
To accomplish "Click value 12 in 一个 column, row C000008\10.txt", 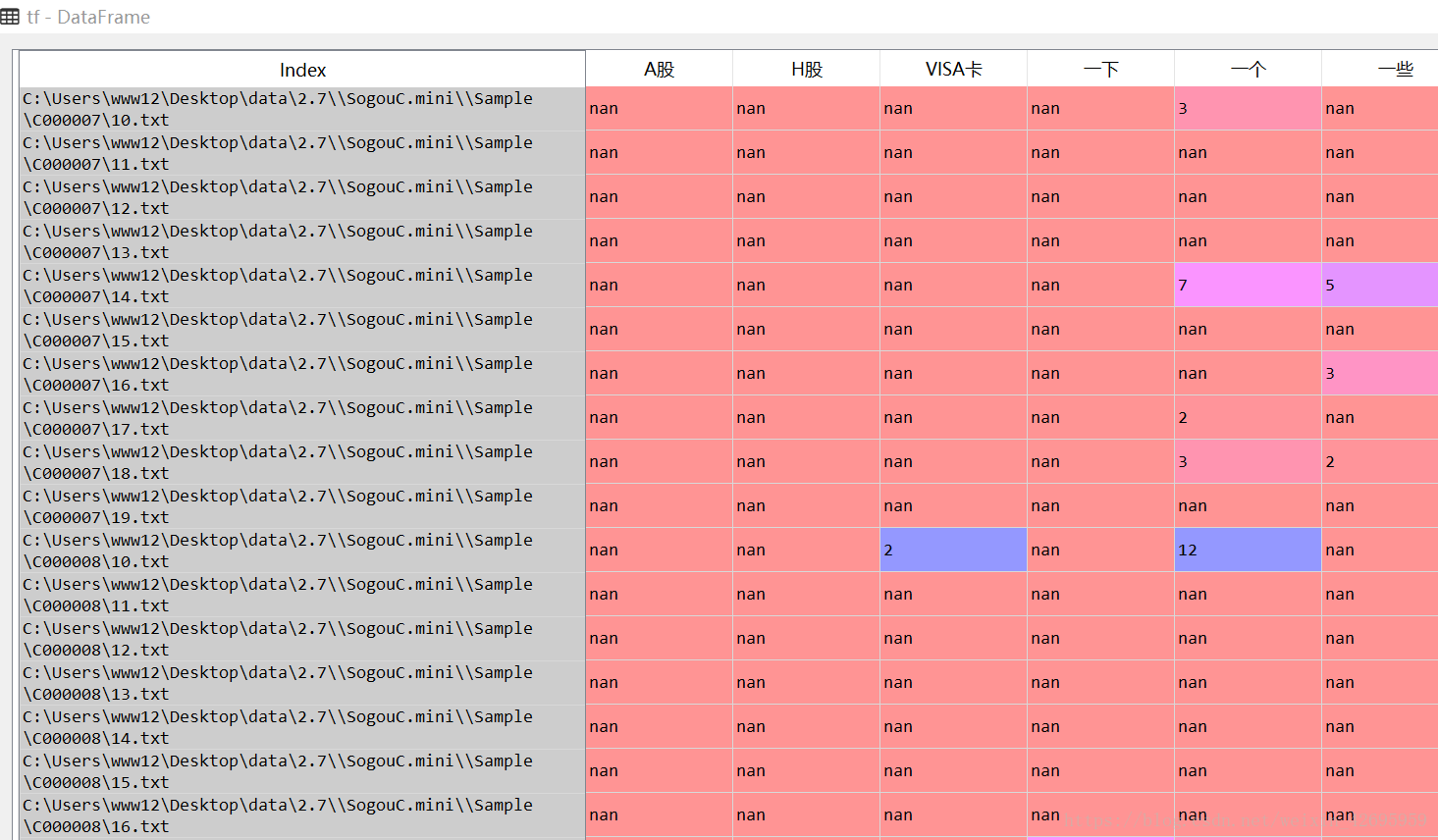I will coord(1249,551).
